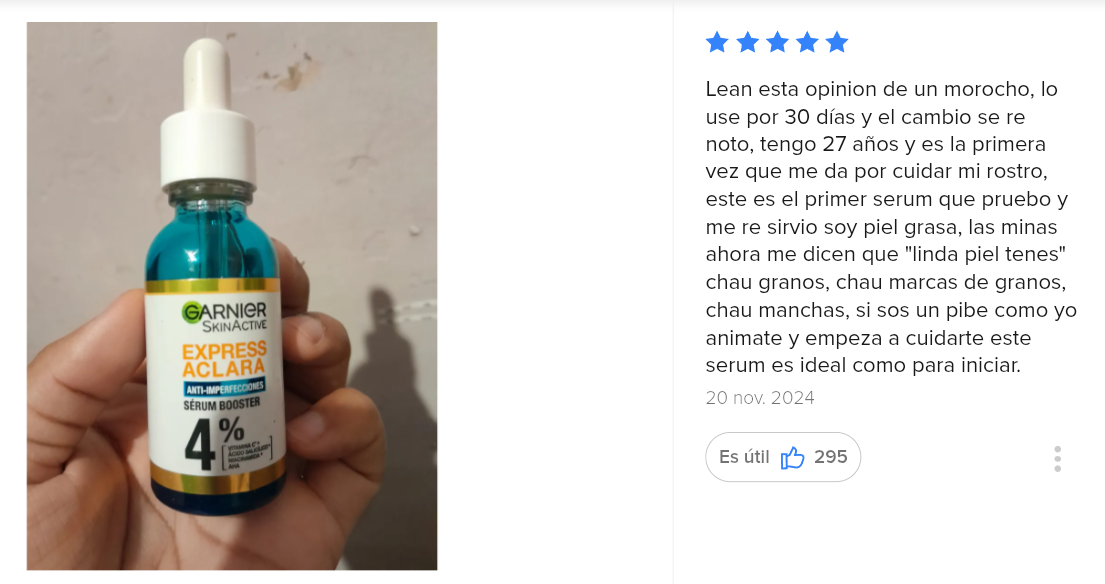Mark the review with 'Es útil'

[783, 457]
